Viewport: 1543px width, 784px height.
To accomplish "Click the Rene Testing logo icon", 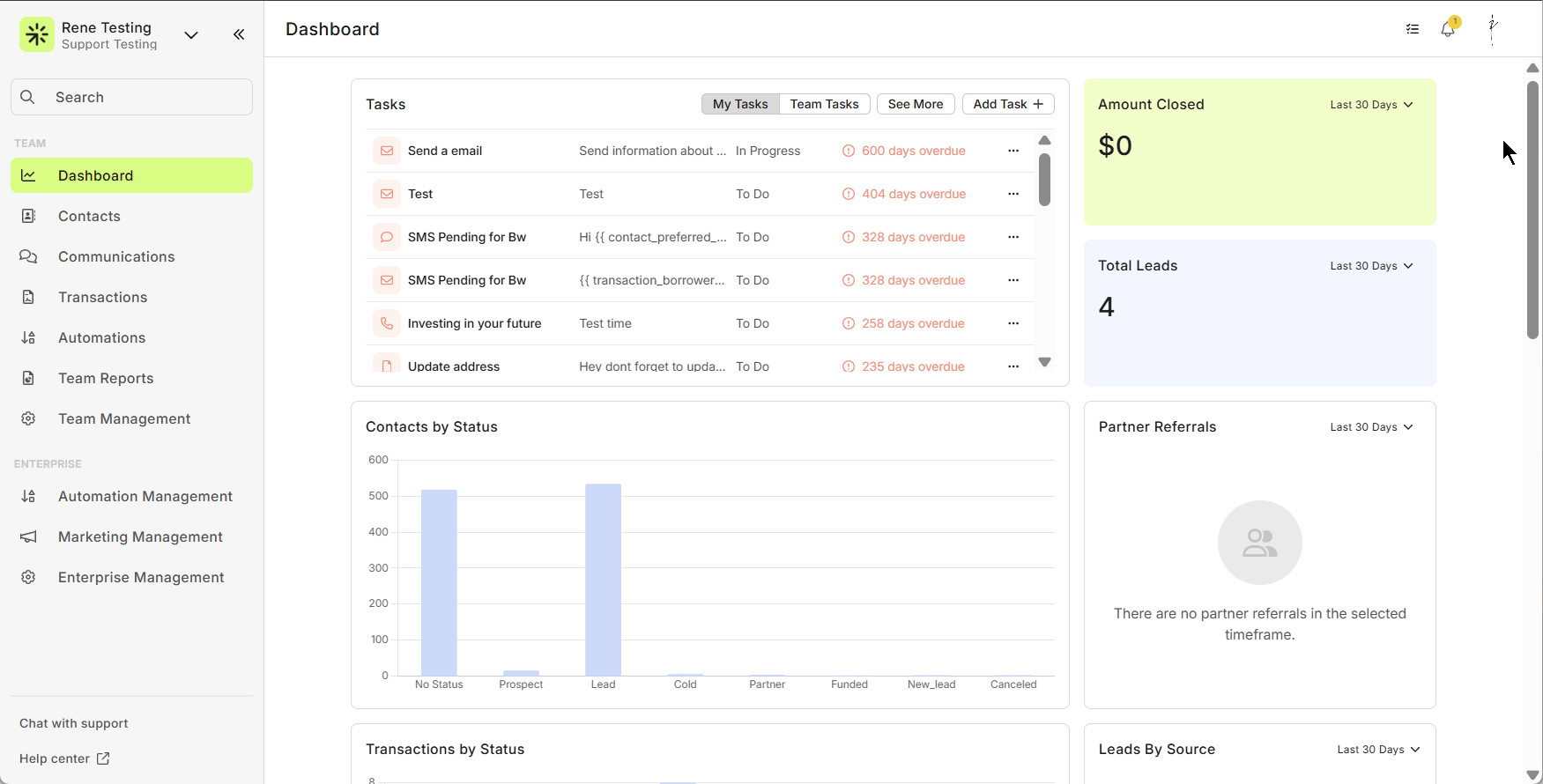I will click(37, 35).
